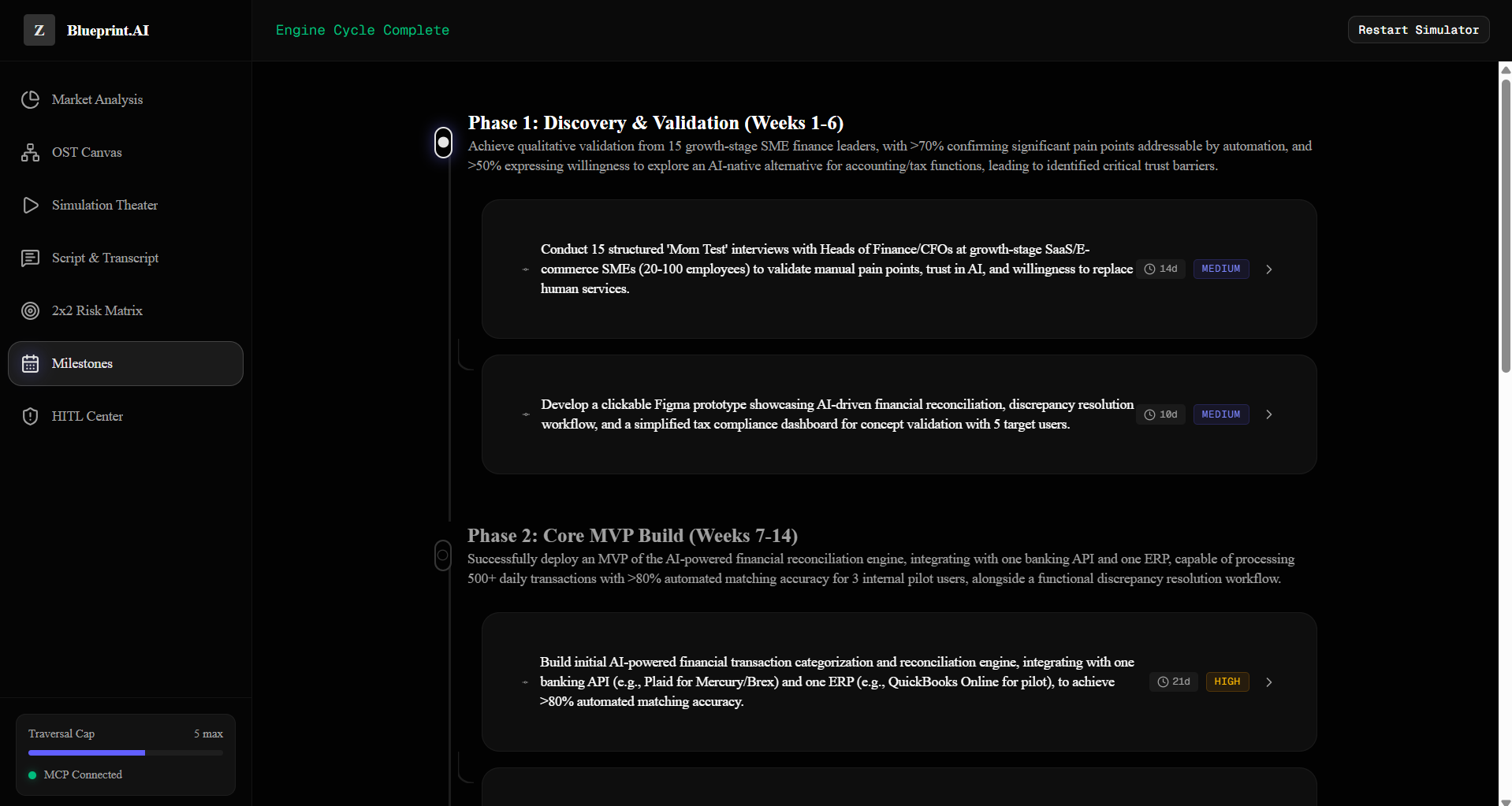Click the '5 max' value
The width and height of the screenshot is (1512, 806).
[208, 734]
